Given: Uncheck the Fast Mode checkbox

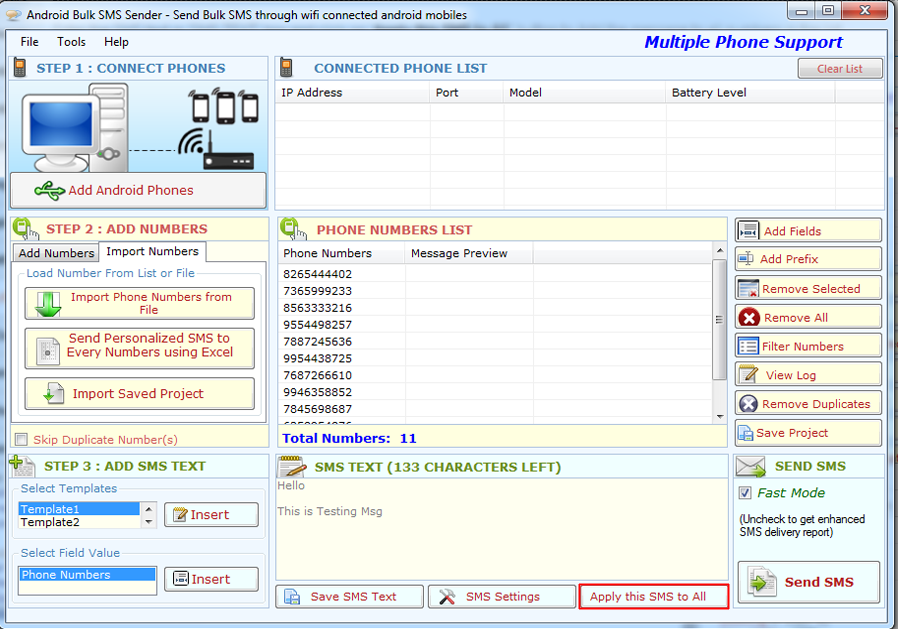Looking at the screenshot, I should pos(744,493).
